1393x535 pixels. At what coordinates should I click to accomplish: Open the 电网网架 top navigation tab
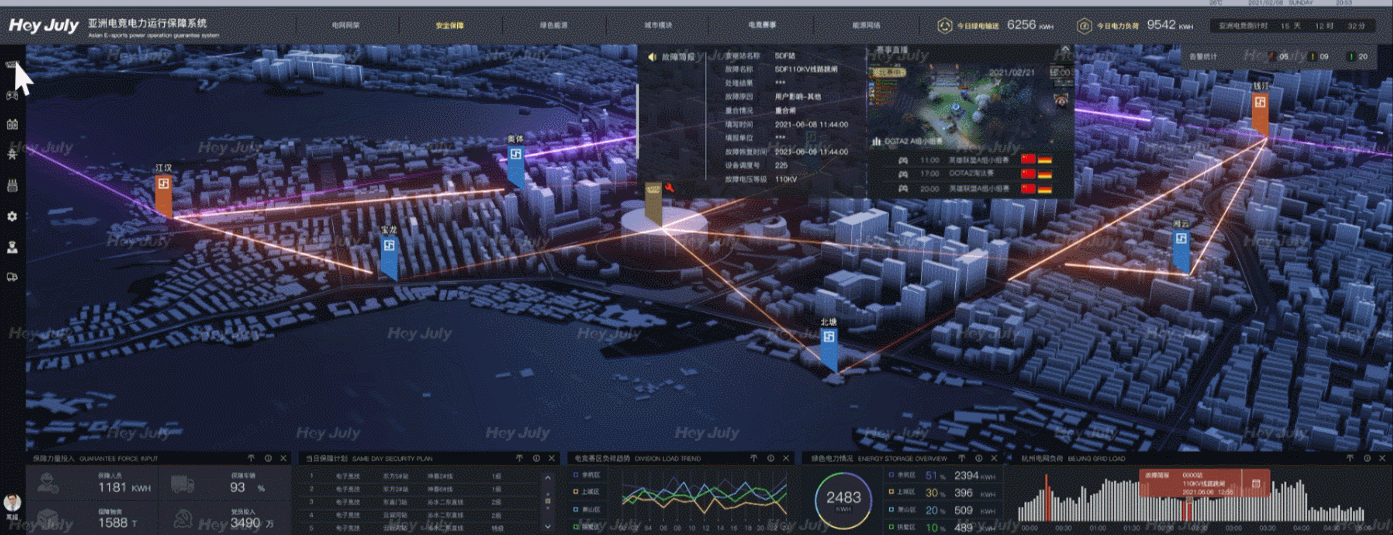point(348,24)
